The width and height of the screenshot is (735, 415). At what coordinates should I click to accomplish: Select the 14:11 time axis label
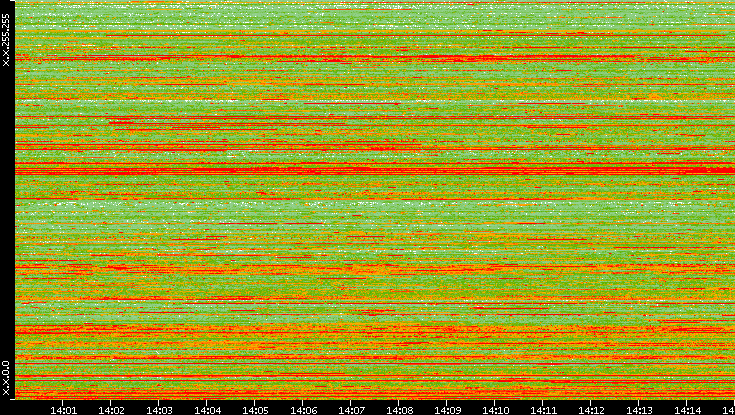point(543,410)
